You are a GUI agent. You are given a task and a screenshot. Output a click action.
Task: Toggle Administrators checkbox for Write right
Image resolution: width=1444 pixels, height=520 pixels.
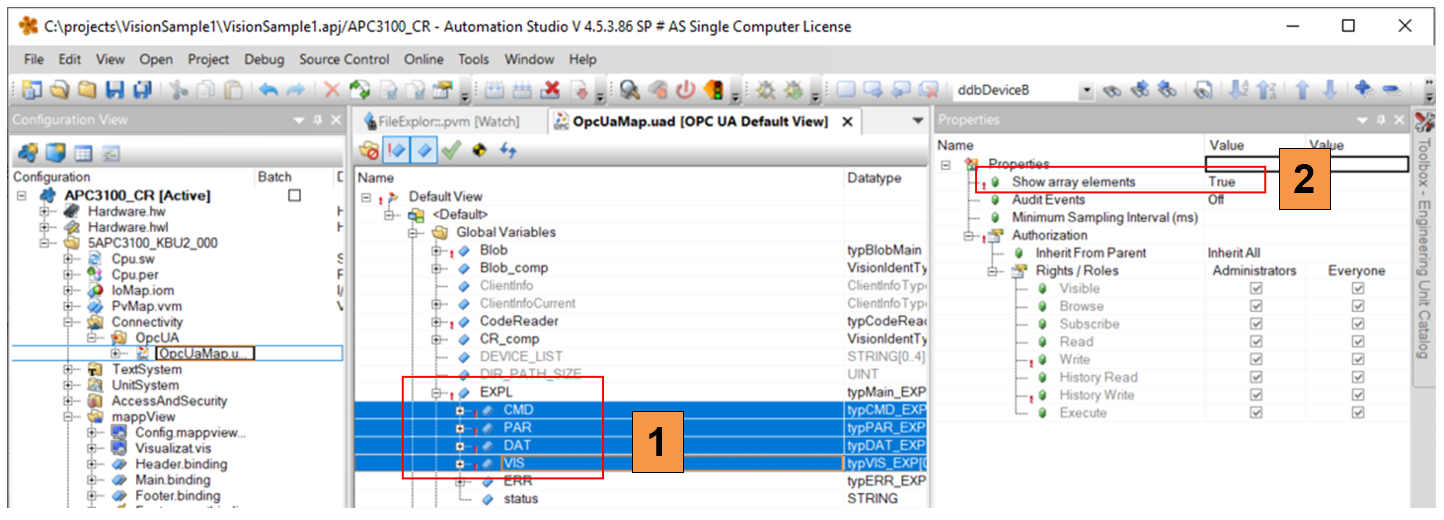(x=1256, y=360)
